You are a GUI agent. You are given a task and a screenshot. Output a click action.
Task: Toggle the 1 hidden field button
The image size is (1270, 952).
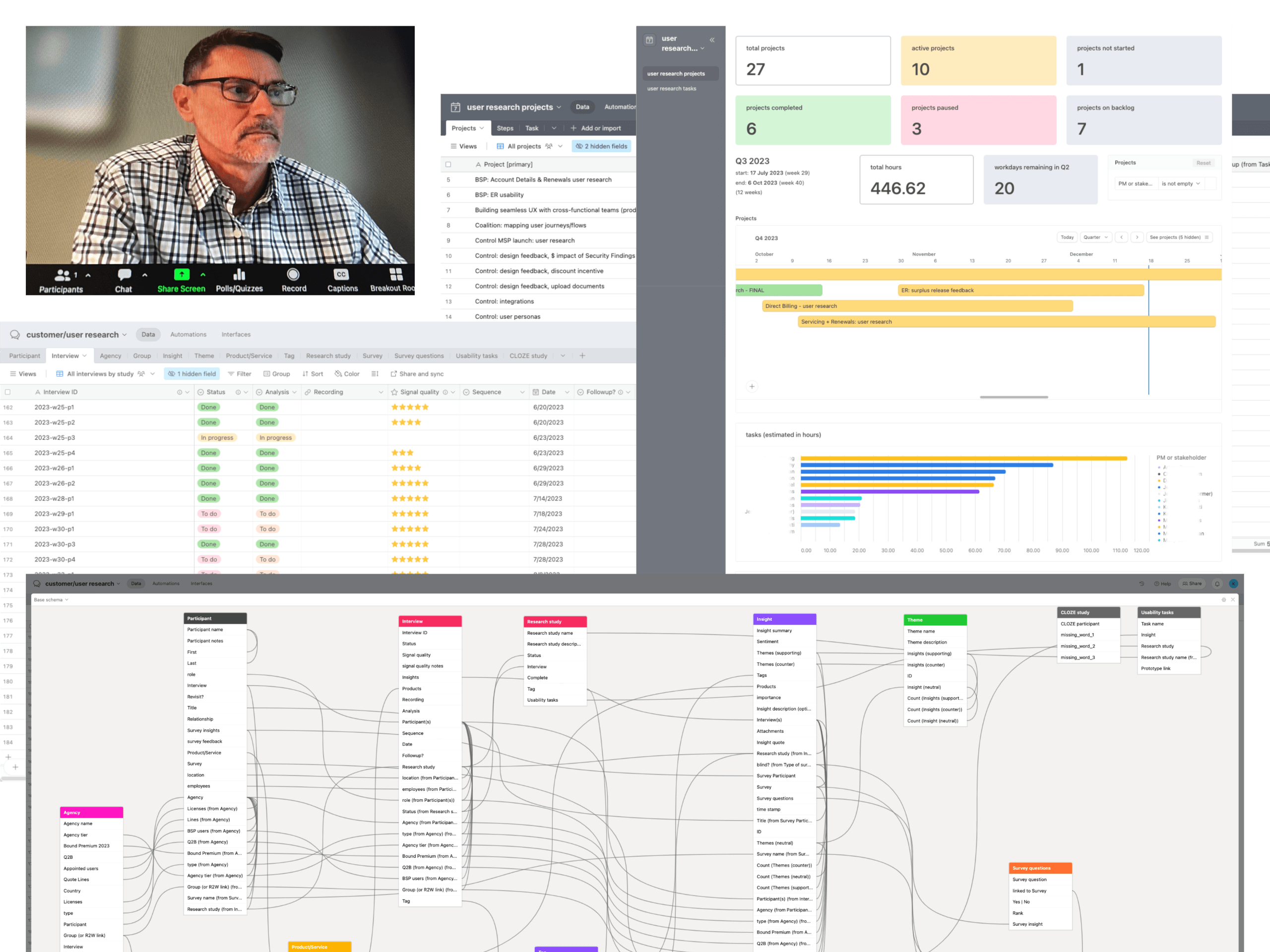(x=192, y=373)
